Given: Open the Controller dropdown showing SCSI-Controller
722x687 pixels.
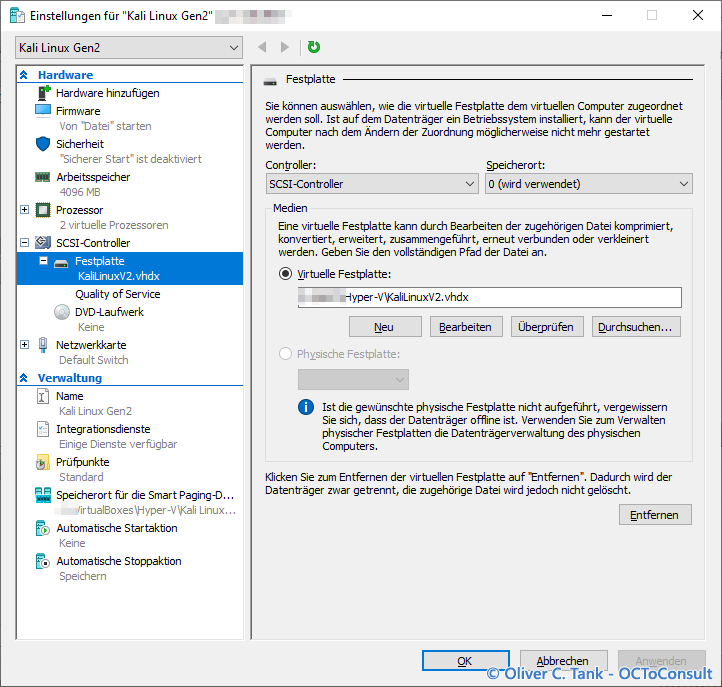Looking at the screenshot, I should (372, 184).
